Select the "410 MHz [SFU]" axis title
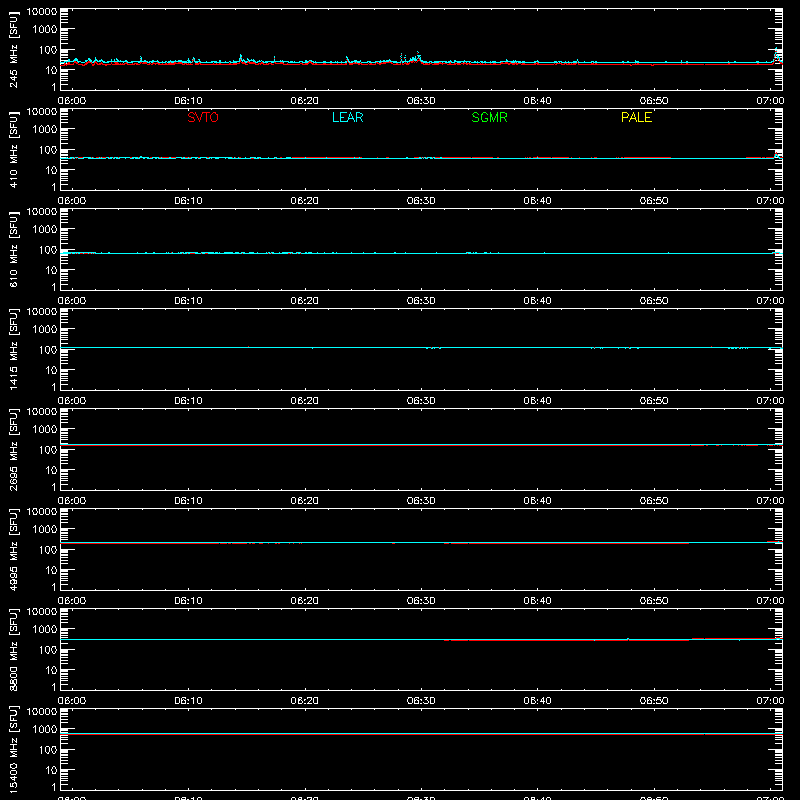 [x=13, y=149]
